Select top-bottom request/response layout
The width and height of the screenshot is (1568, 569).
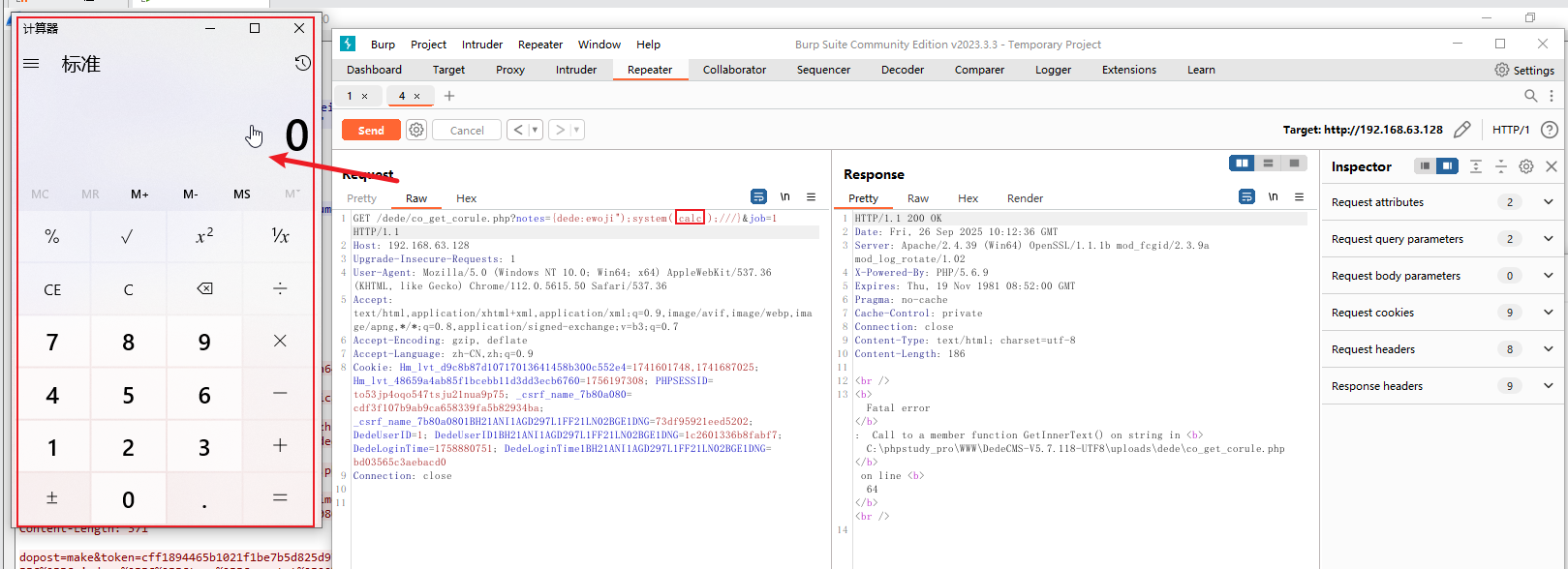click(x=1268, y=163)
